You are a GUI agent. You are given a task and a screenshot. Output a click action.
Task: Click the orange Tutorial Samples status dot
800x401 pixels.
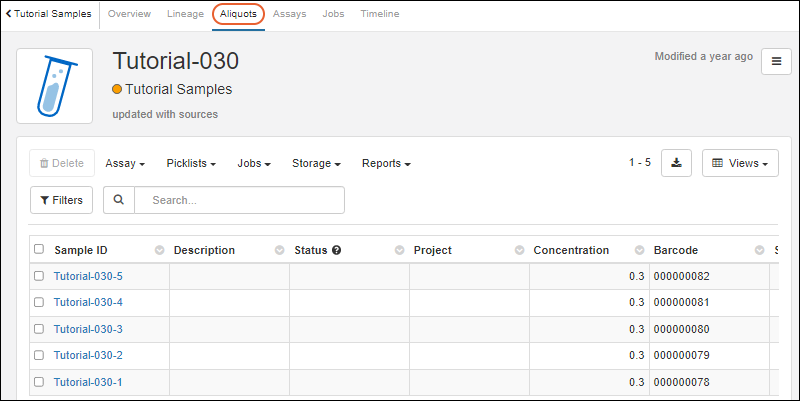pos(117,89)
